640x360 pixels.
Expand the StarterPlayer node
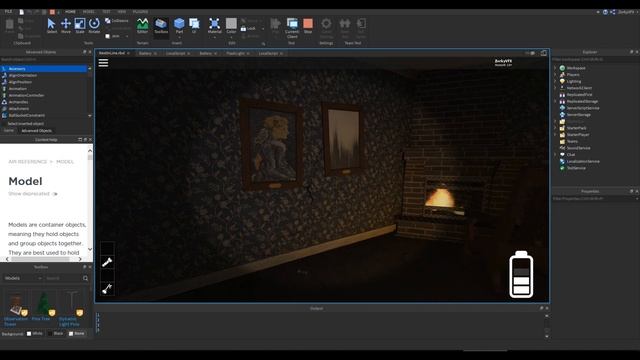(555, 135)
